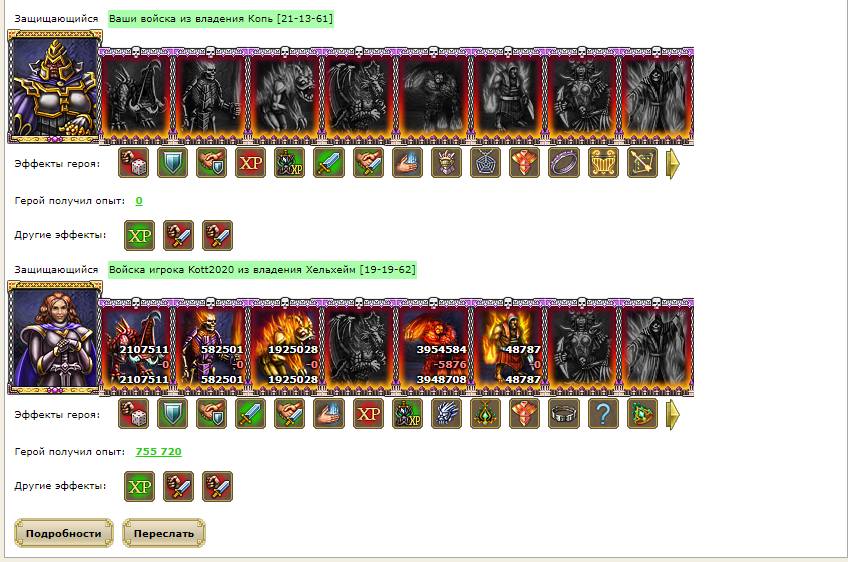Click the golden lyre hero effect icon
848x562 pixels.
pyautogui.click(x=603, y=163)
